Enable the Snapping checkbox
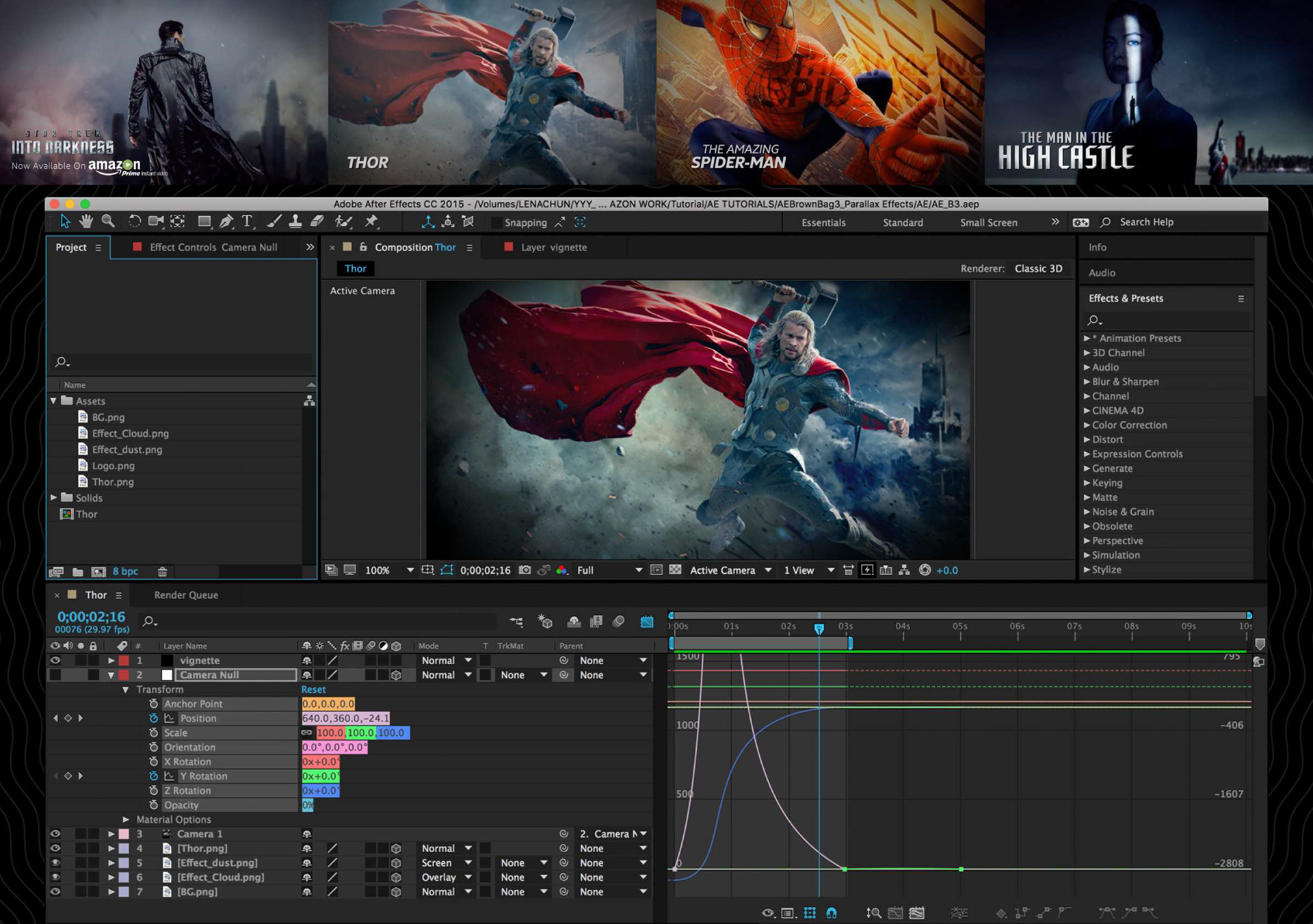 tap(497, 222)
